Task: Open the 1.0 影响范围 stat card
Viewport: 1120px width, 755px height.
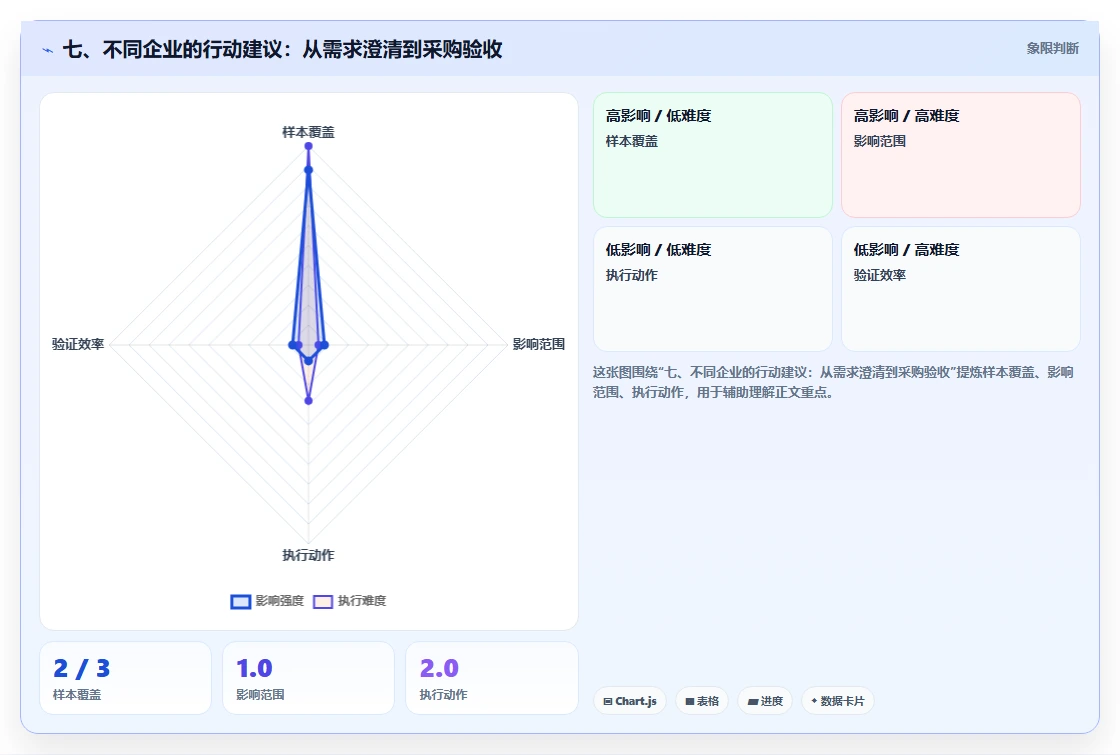Action: tap(309, 678)
